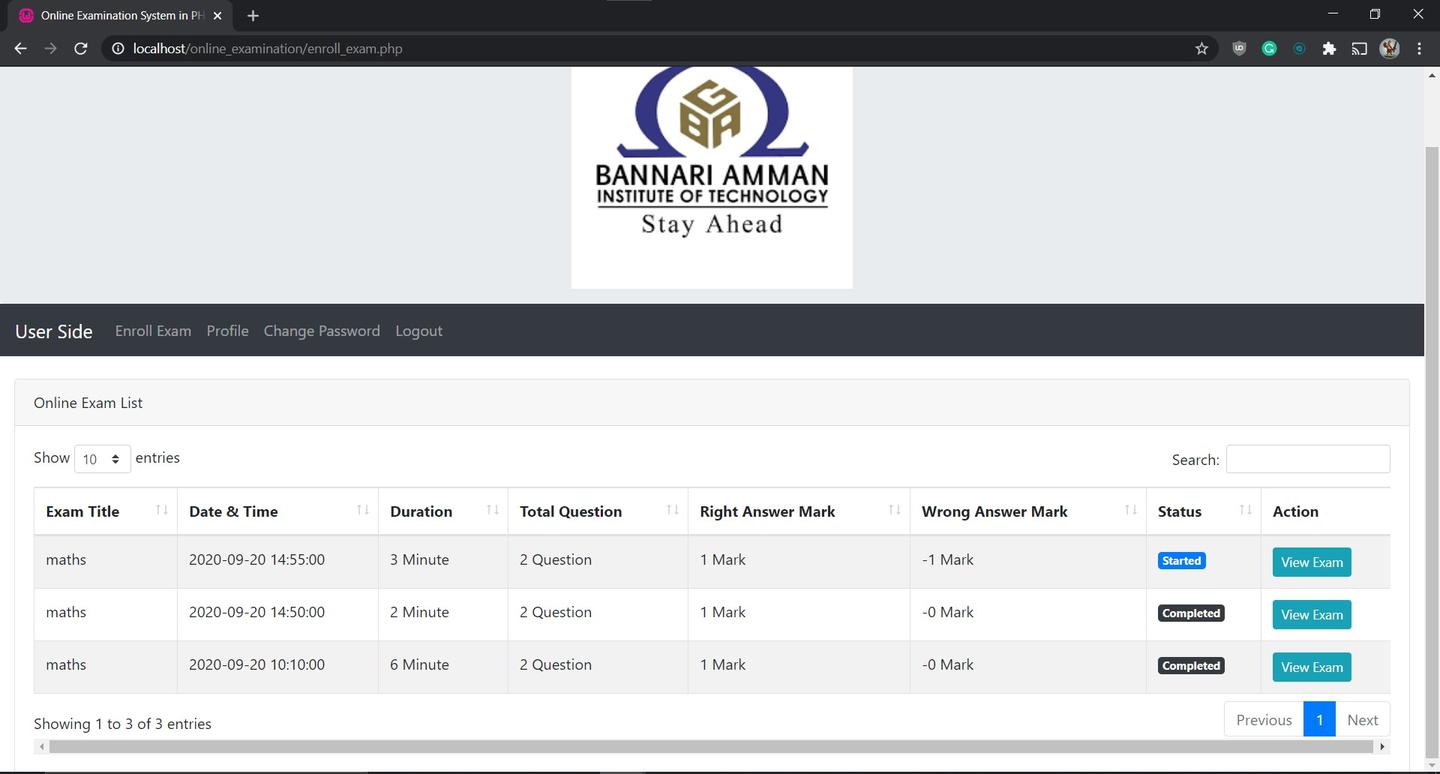Click Completed badge in the 6 Minute row

[x=1191, y=666]
